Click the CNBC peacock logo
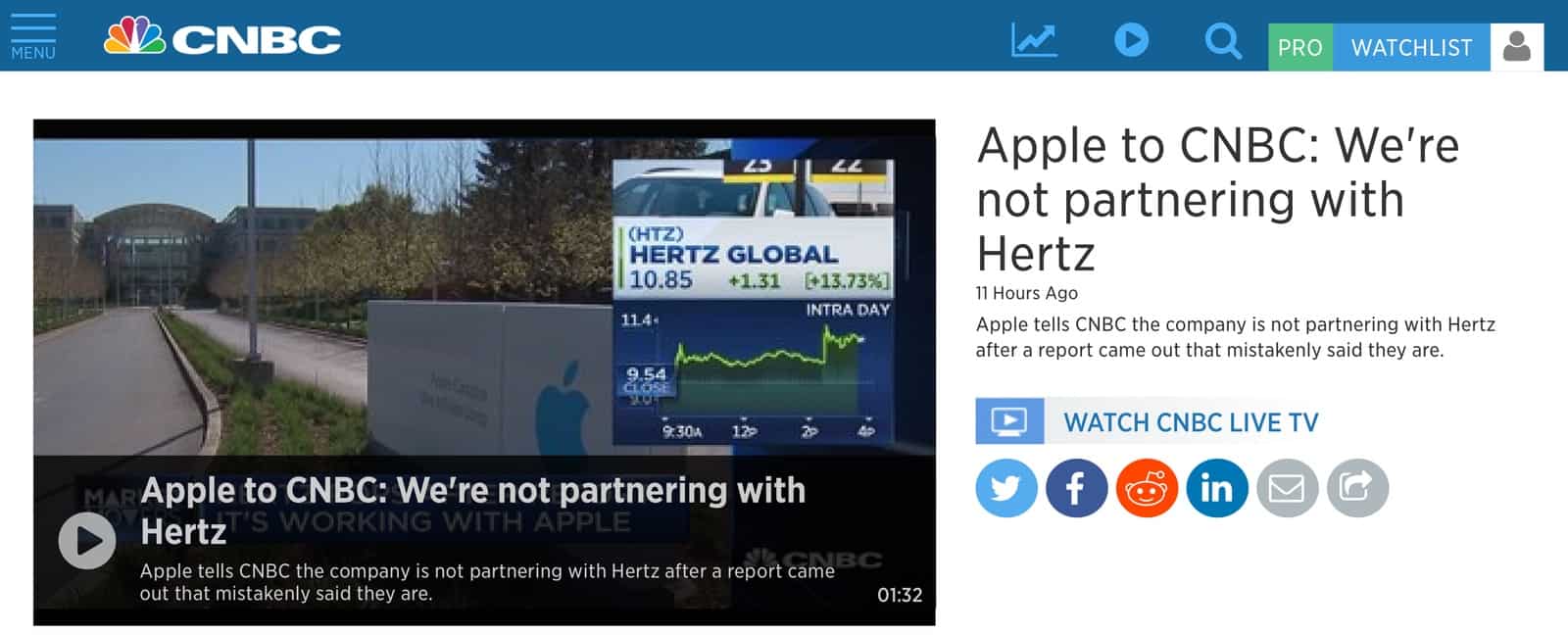 coord(222,37)
